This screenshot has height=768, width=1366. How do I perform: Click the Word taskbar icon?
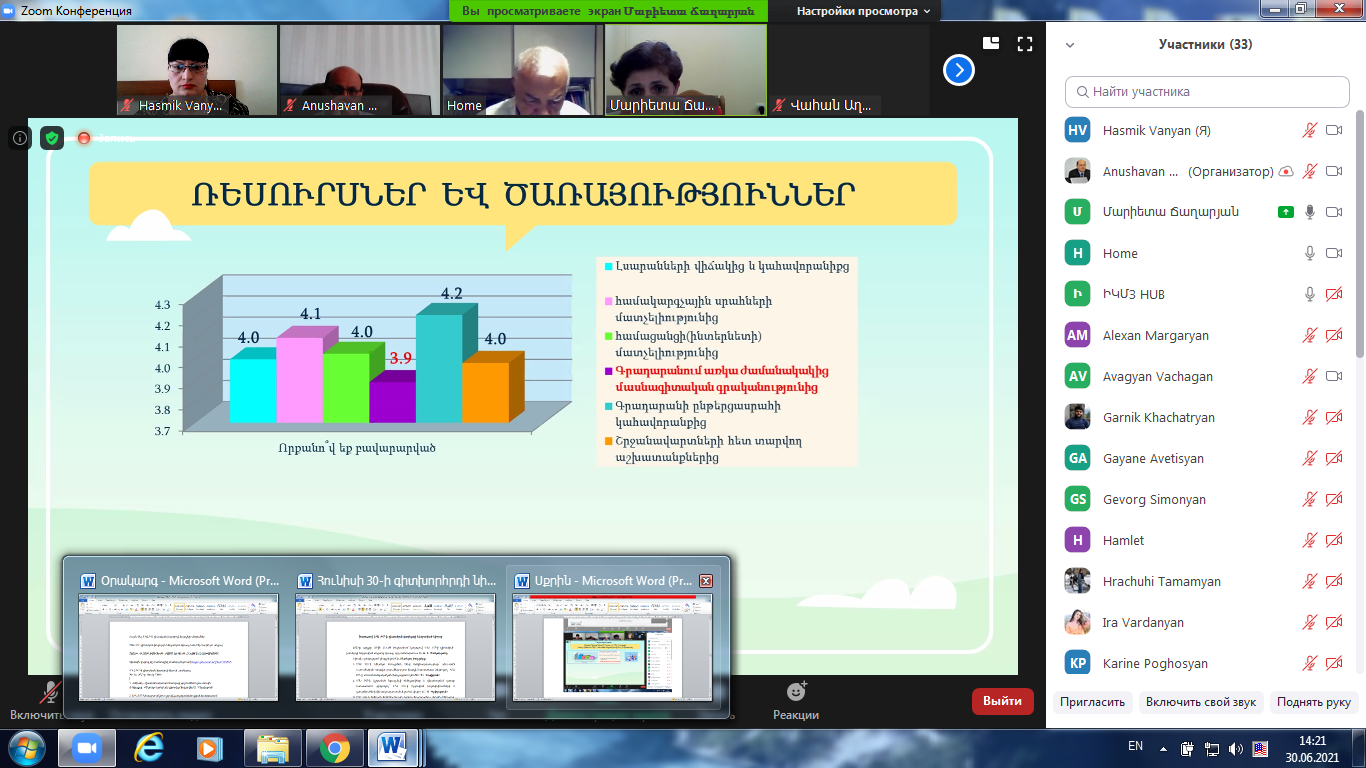pyautogui.click(x=393, y=748)
